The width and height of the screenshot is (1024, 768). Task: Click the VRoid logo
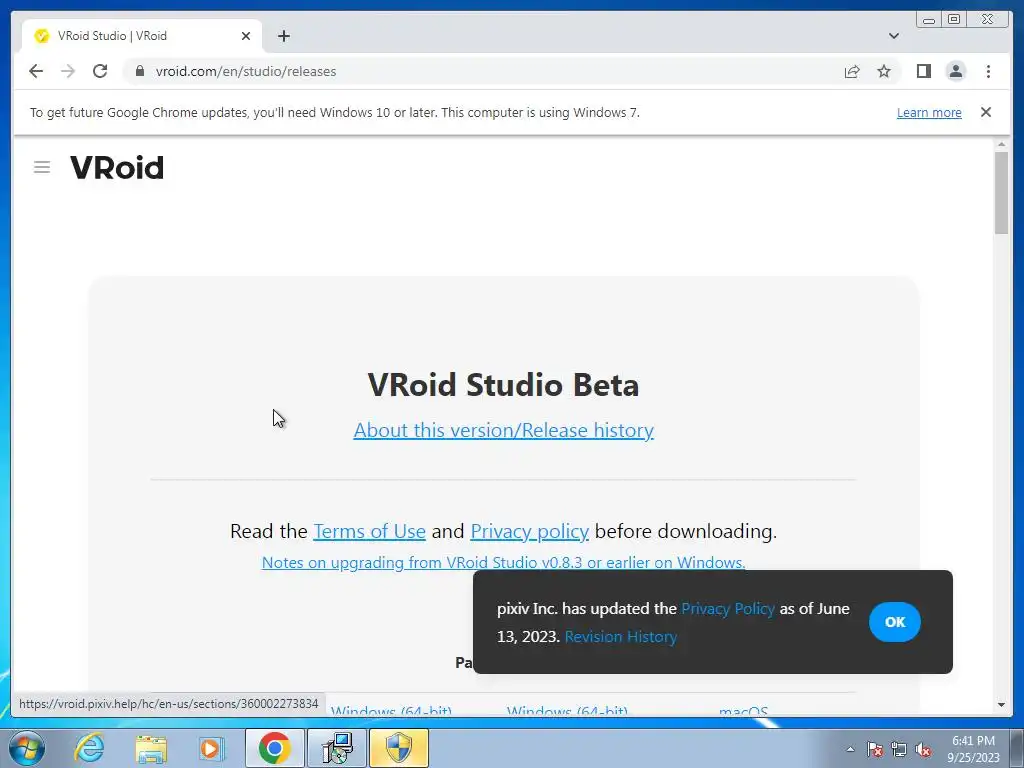tap(117, 168)
